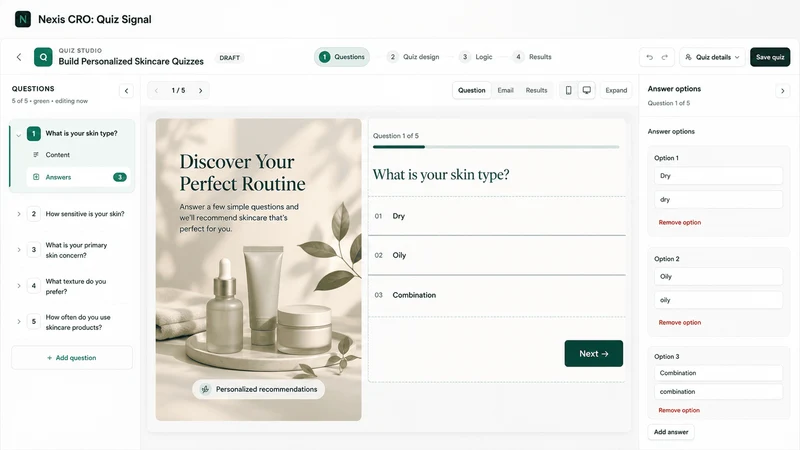This screenshot has width=800, height=450.
Task: Edit Option 1 label field Dry
Action: 718,176
